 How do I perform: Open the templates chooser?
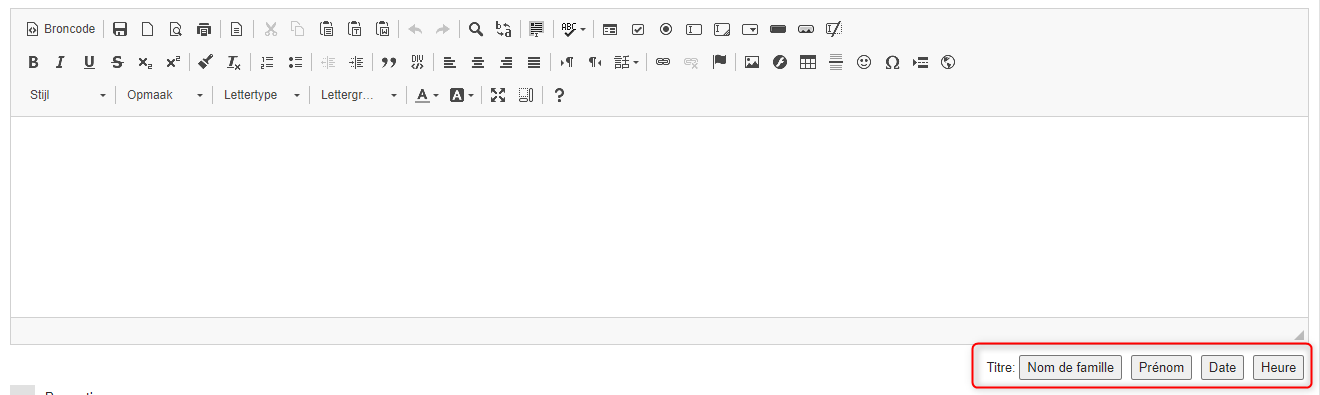click(237, 29)
